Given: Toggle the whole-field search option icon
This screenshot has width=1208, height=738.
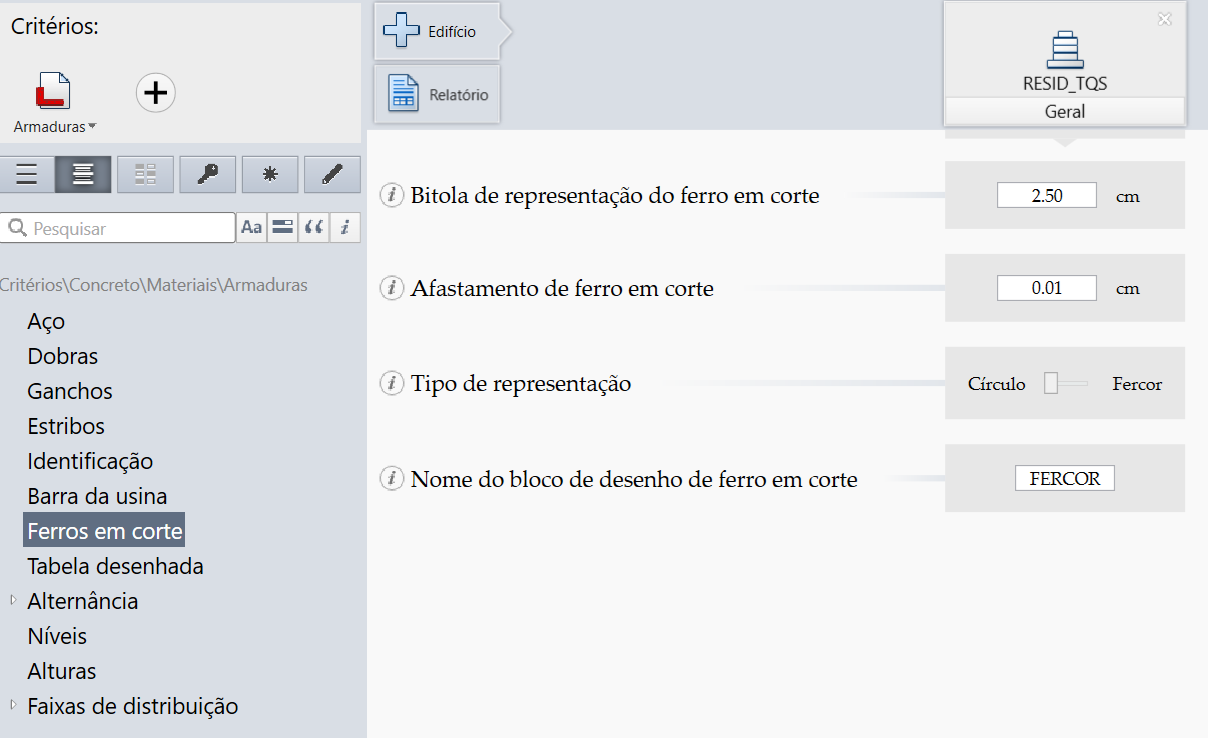Looking at the screenshot, I should [x=282, y=228].
